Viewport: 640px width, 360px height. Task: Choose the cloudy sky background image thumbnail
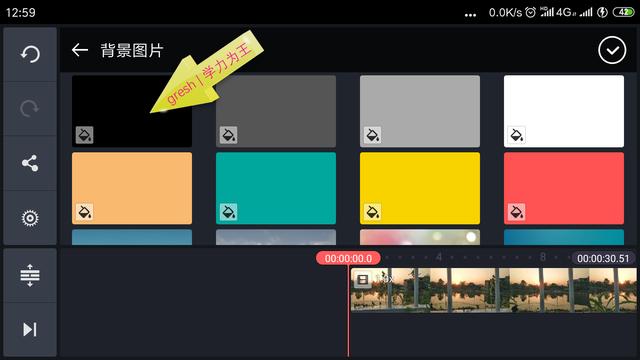(x=276, y=237)
